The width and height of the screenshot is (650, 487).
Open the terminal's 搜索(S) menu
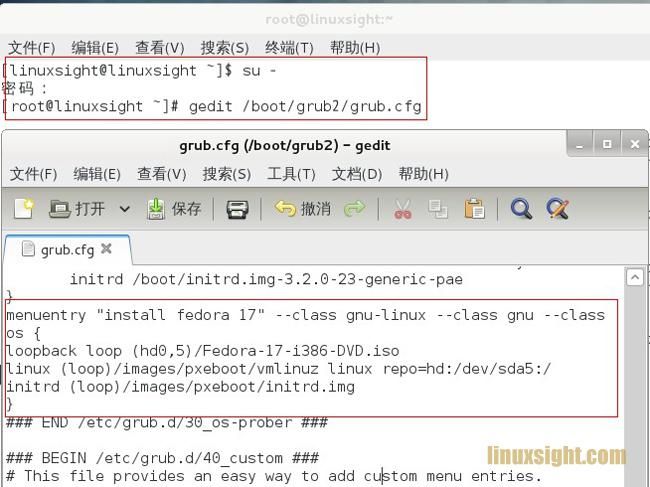pos(225,48)
